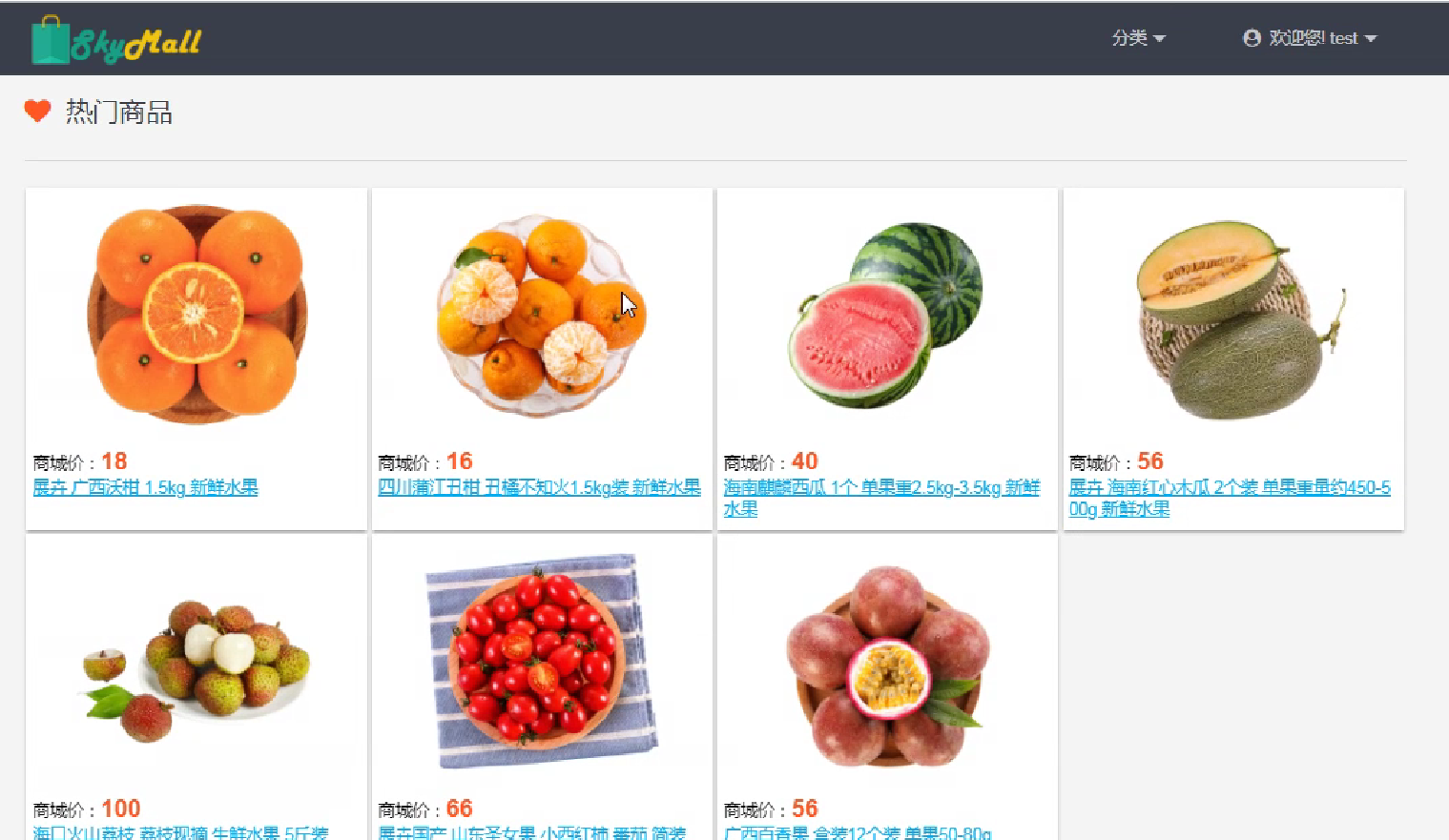Click the halved orange fruit plate image
This screenshot has width=1449, height=840.
[197, 316]
